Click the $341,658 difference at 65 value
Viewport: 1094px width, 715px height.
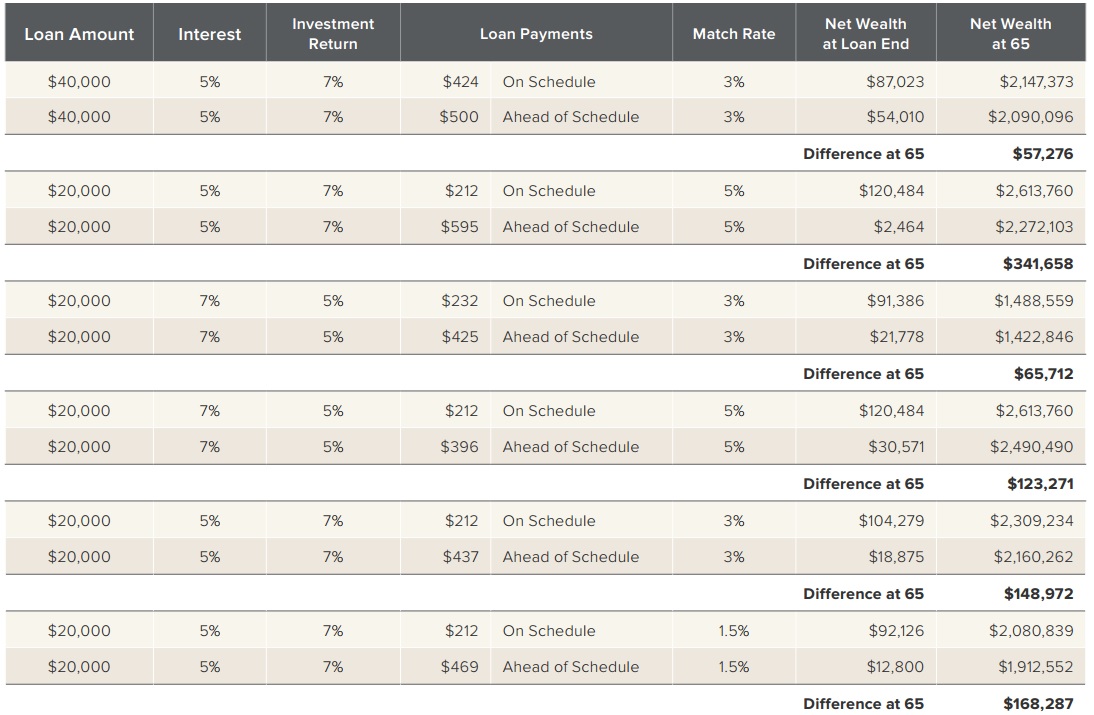click(1037, 264)
